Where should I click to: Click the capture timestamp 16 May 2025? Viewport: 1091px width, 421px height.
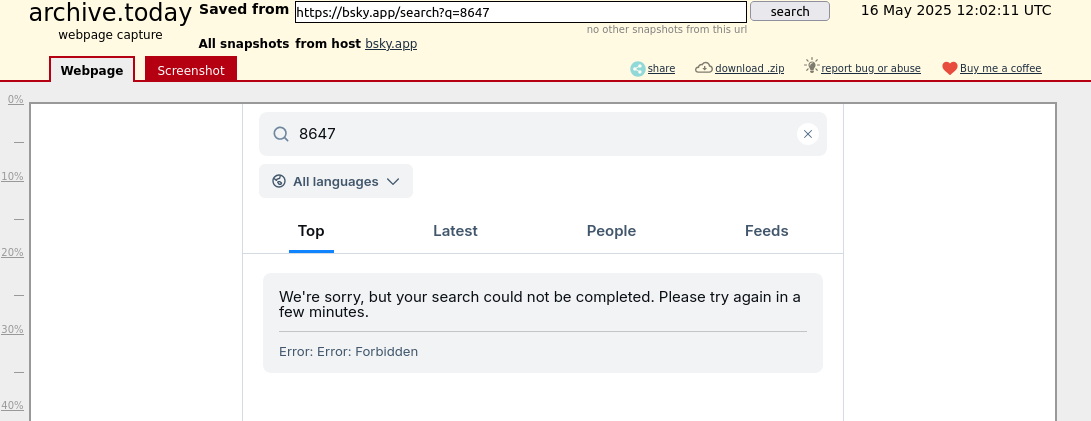[x=955, y=10]
